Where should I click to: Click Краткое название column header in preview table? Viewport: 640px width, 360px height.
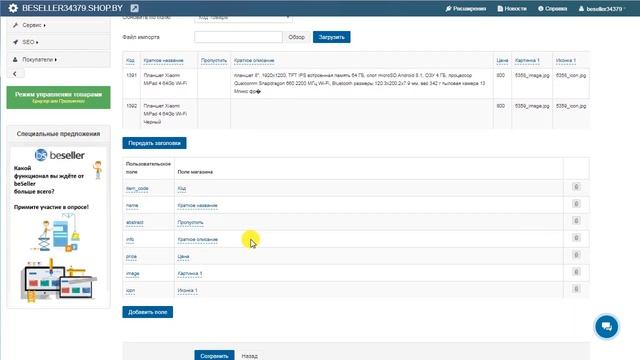coord(163,60)
